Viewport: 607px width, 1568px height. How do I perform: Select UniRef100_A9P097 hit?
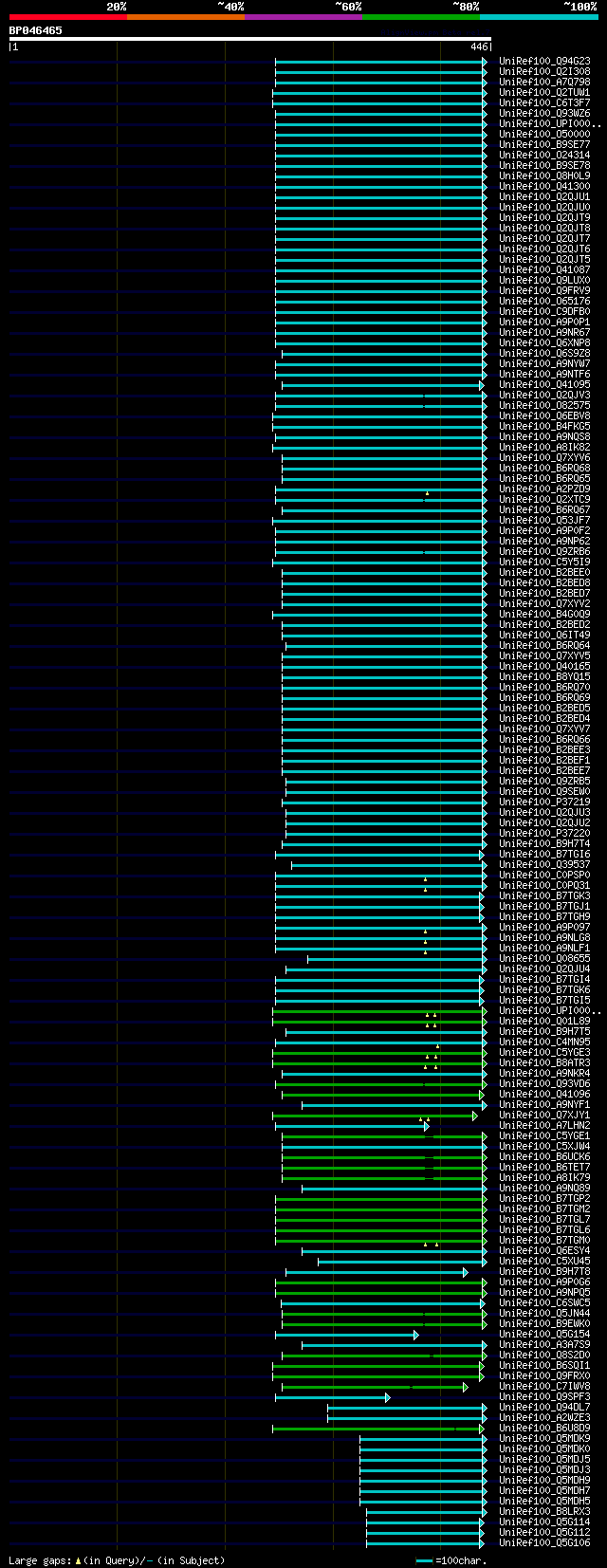[544, 927]
